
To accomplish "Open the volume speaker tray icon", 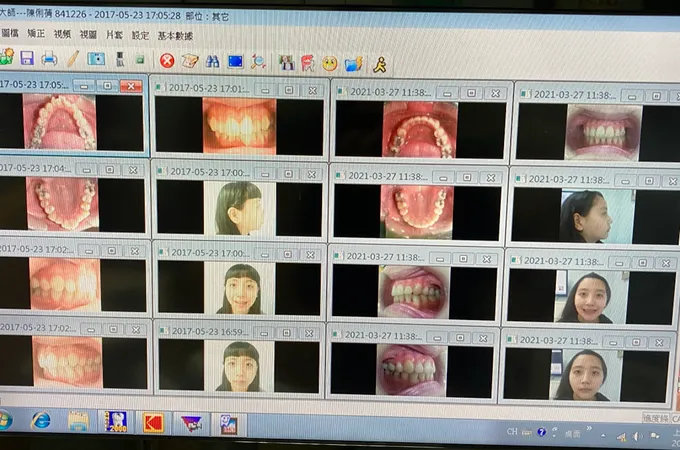I will tap(638, 436).
